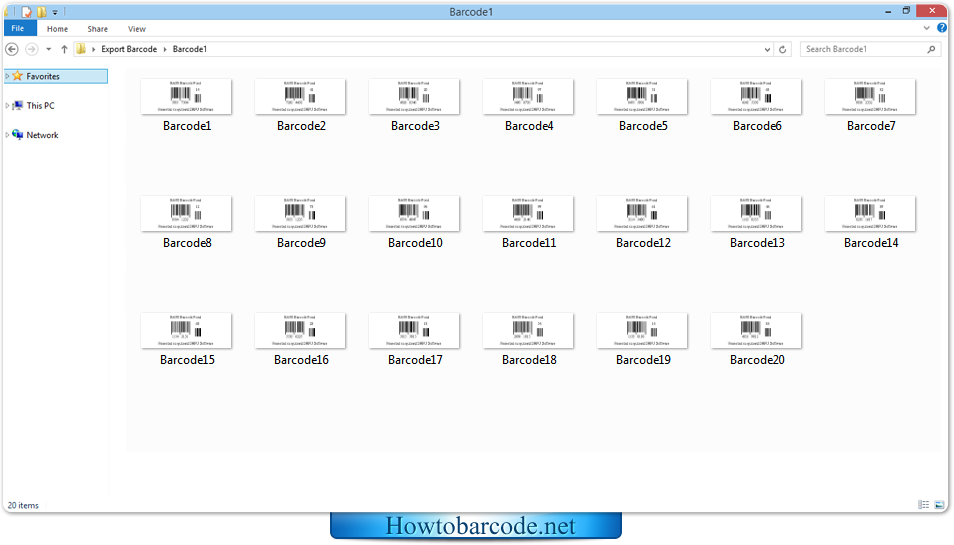Click the Properties icon in quick access toolbar
Viewport: 954px width, 545px height.
(27, 12)
